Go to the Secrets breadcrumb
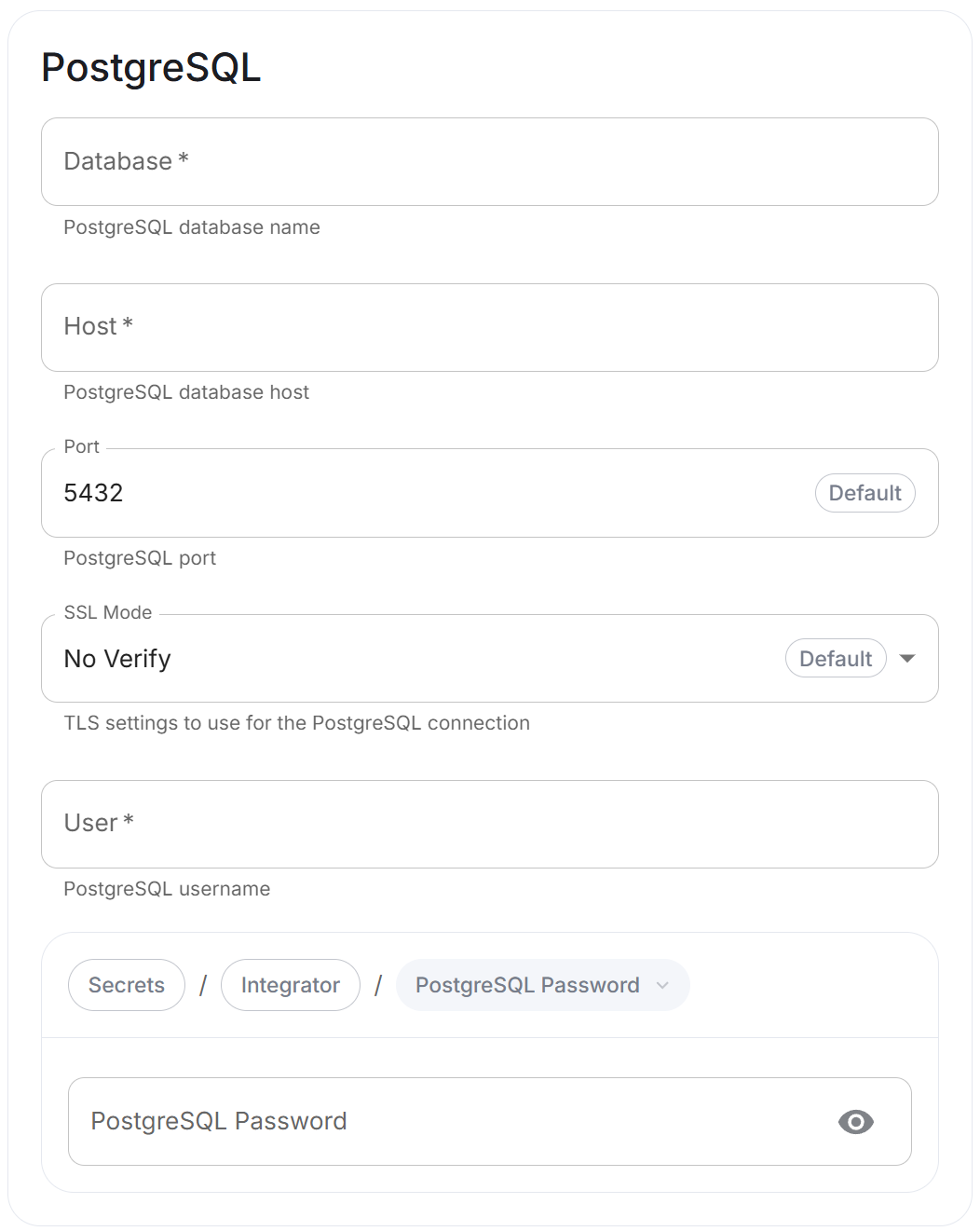The height and width of the screenshot is (1231, 980). click(127, 985)
